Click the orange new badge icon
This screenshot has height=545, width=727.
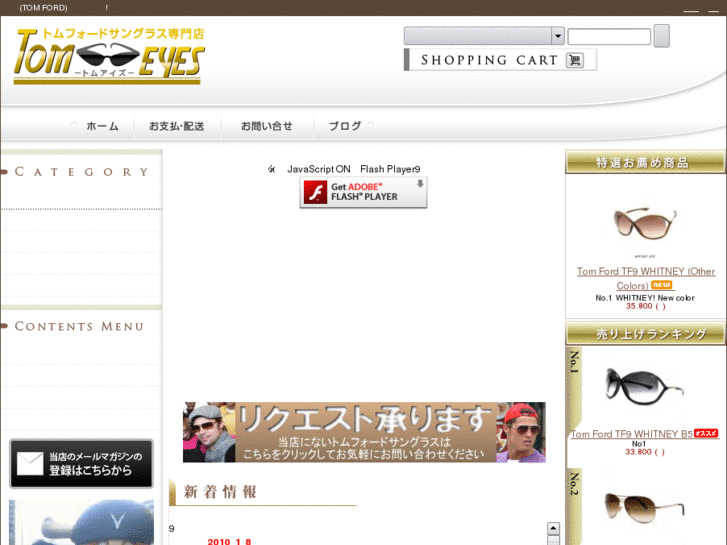click(x=662, y=285)
